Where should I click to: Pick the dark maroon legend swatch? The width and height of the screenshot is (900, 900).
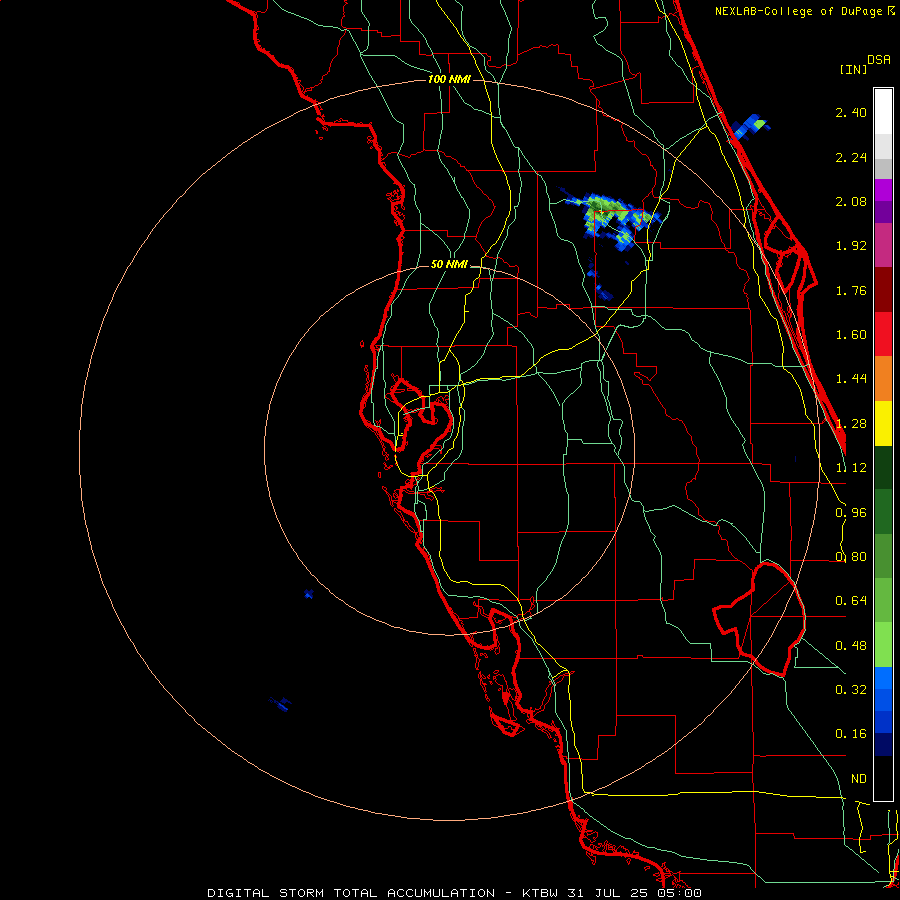coord(883,290)
